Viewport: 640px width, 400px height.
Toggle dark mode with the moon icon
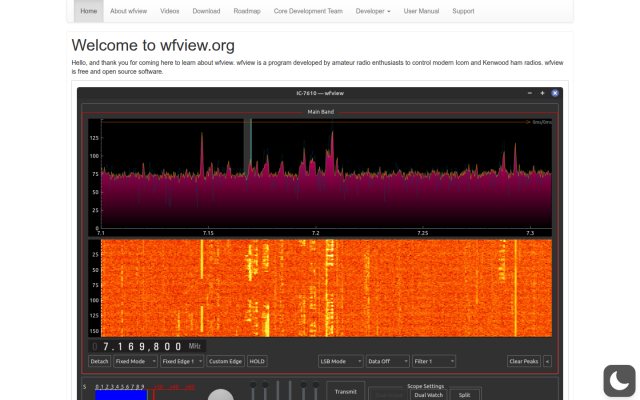coord(619,381)
